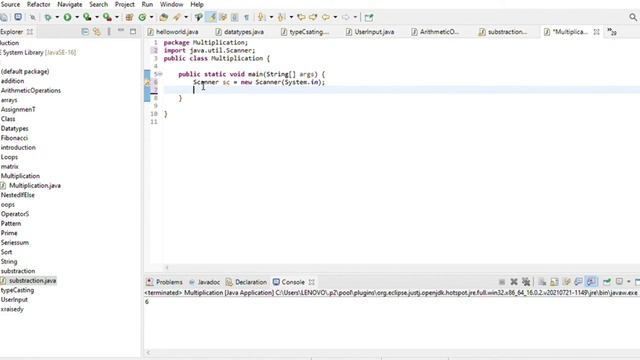Click the Next Annotation icon
640x360 pixels.
click(x=261, y=17)
